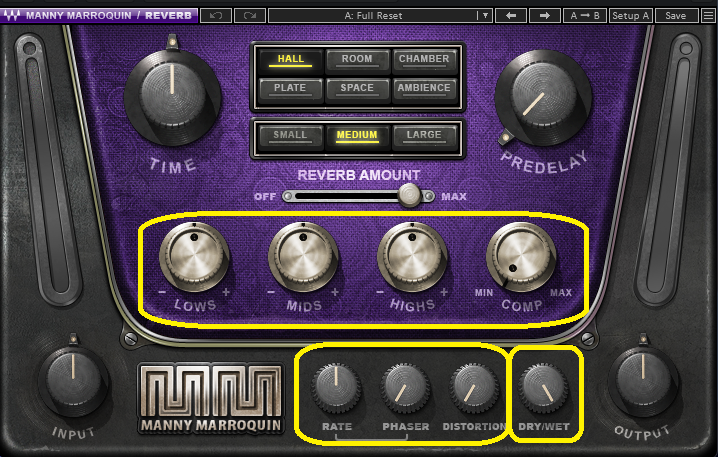Switch room size to LARGE
718x457 pixels.
point(424,136)
